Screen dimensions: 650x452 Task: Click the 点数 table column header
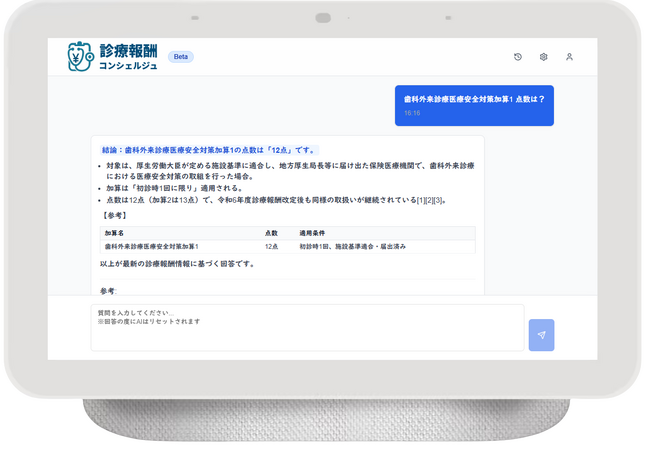pos(271,233)
